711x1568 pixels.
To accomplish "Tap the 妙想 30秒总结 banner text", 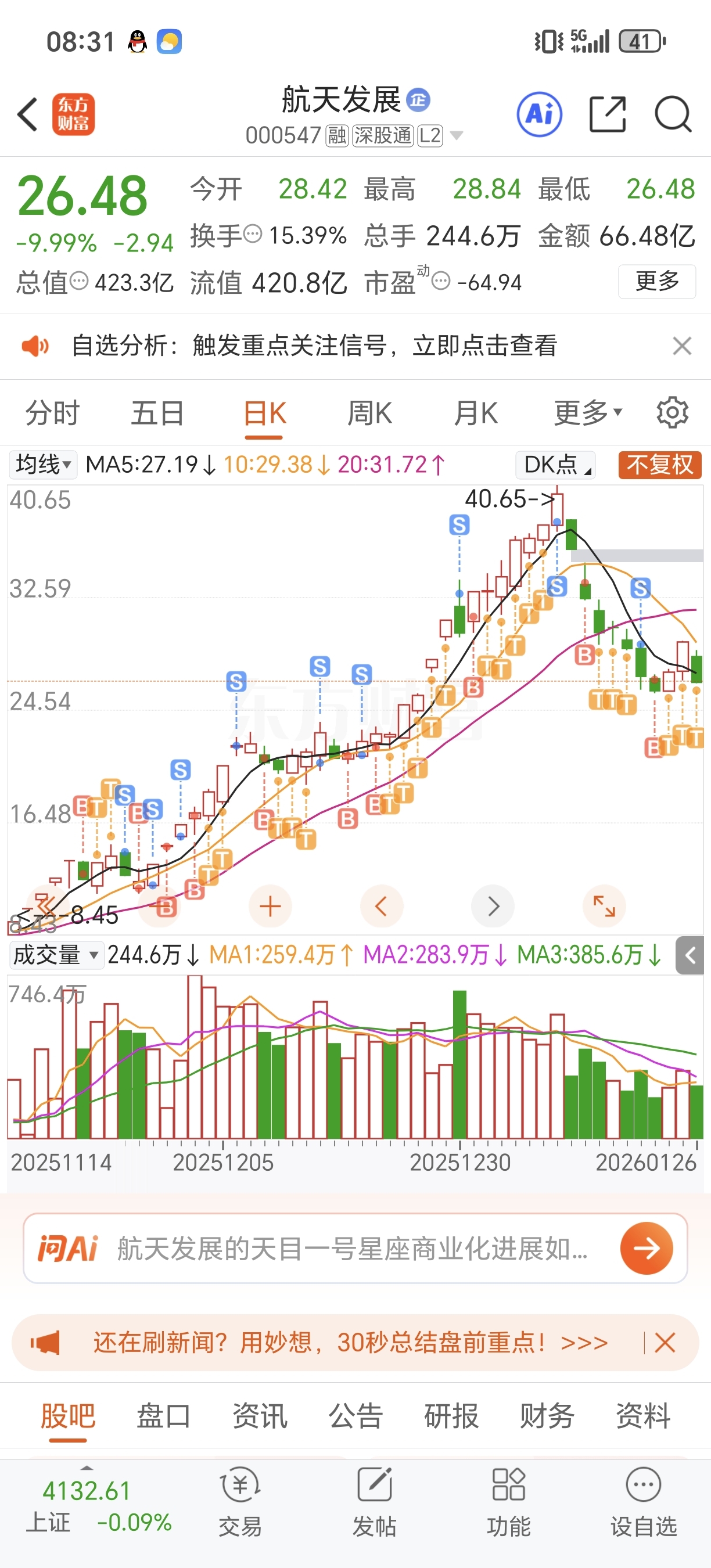I will coord(351,1342).
